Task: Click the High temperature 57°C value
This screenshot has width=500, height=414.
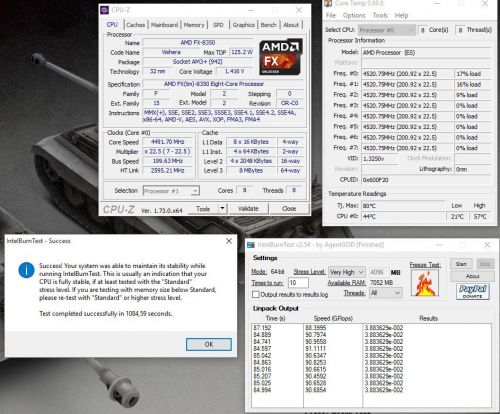Action: [480, 216]
